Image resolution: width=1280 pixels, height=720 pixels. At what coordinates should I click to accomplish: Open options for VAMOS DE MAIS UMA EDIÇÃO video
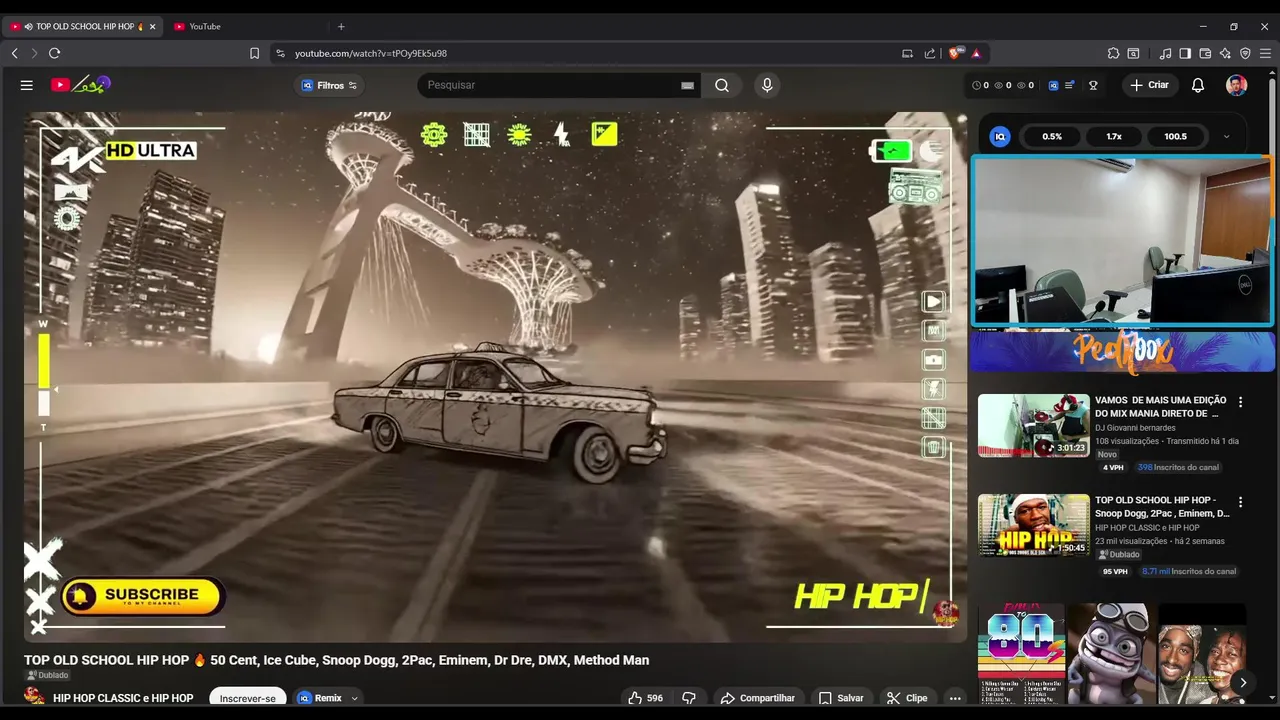click(1241, 402)
